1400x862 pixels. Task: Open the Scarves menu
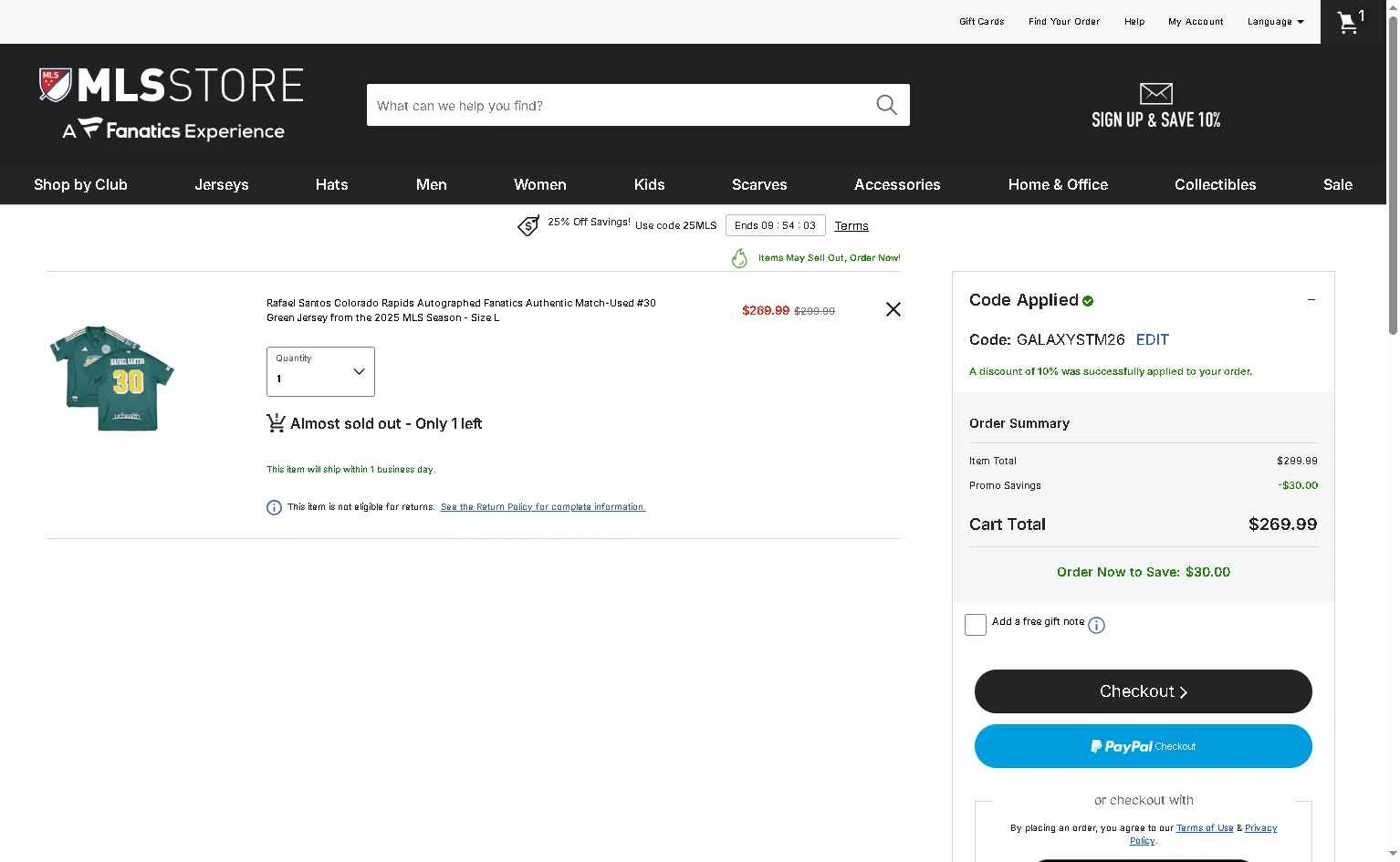[x=759, y=184]
